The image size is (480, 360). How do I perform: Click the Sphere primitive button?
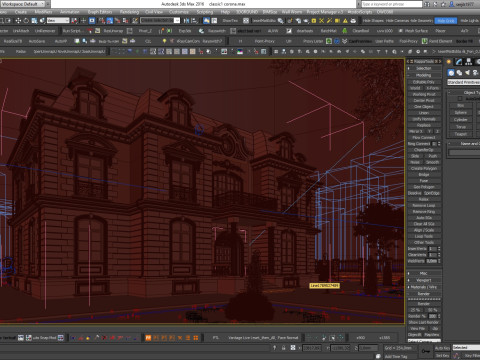[461, 113]
